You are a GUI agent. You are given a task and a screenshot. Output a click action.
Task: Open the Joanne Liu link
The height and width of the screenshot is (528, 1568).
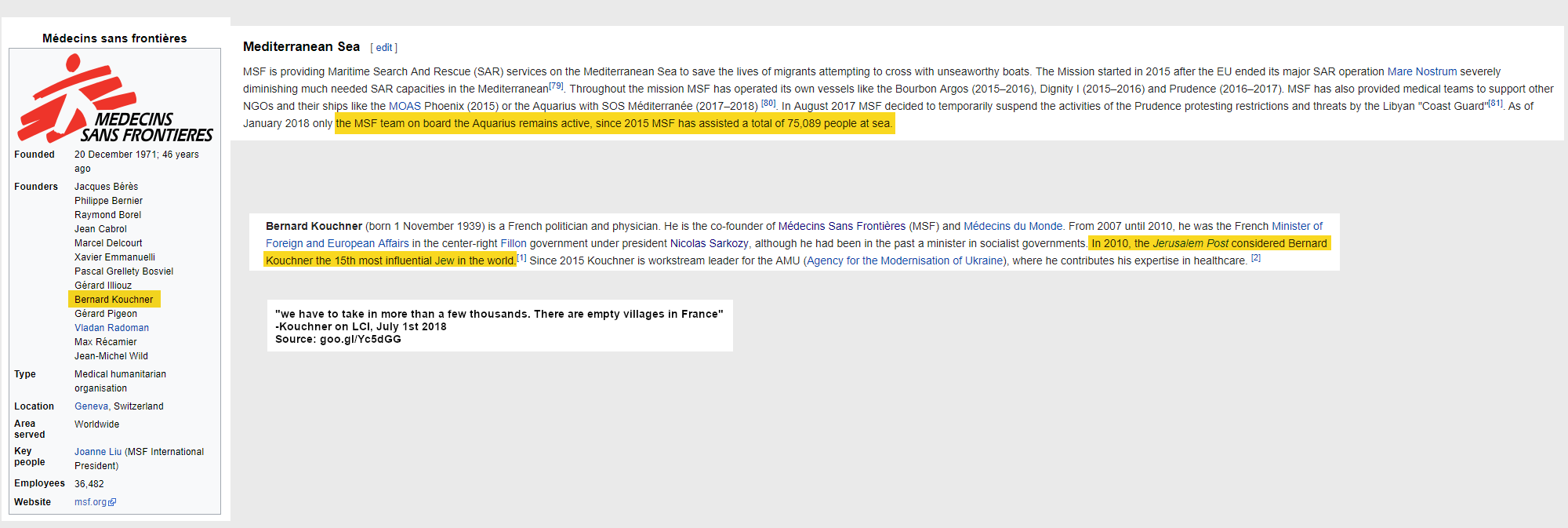pos(98,452)
